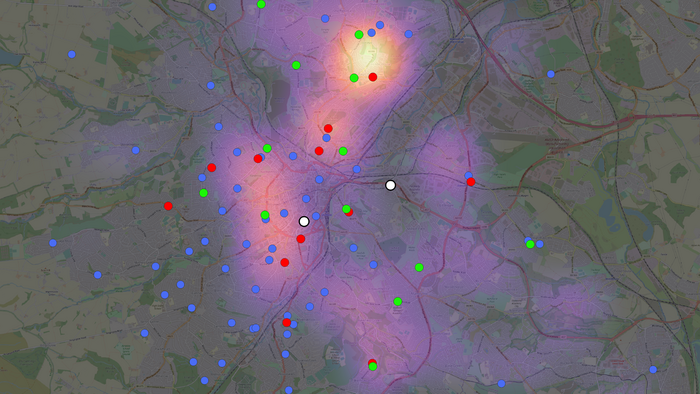Click the southernmost green marker overlapping a red one

pyautogui.click(x=373, y=366)
